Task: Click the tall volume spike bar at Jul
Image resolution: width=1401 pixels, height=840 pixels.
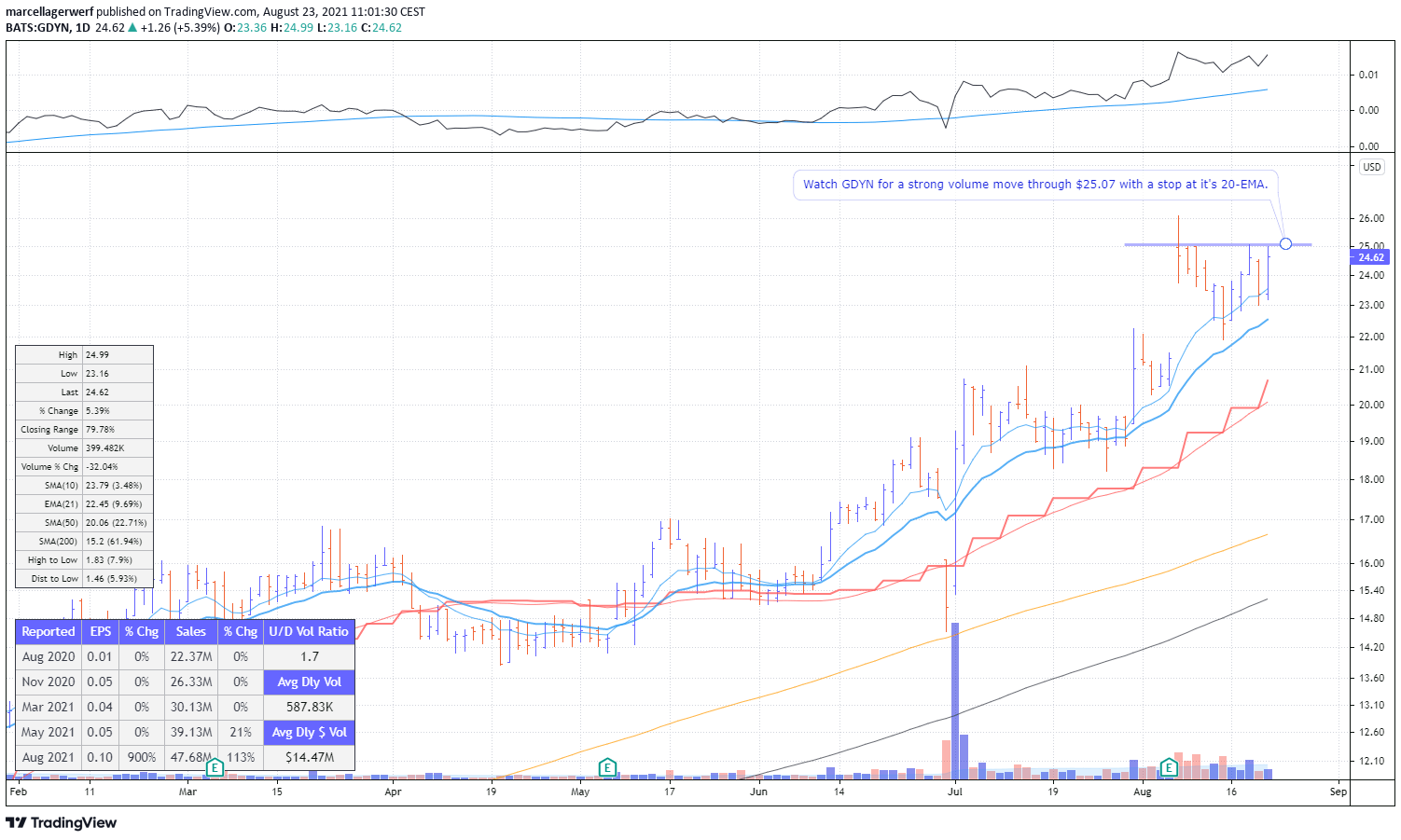Action: coord(955,700)
